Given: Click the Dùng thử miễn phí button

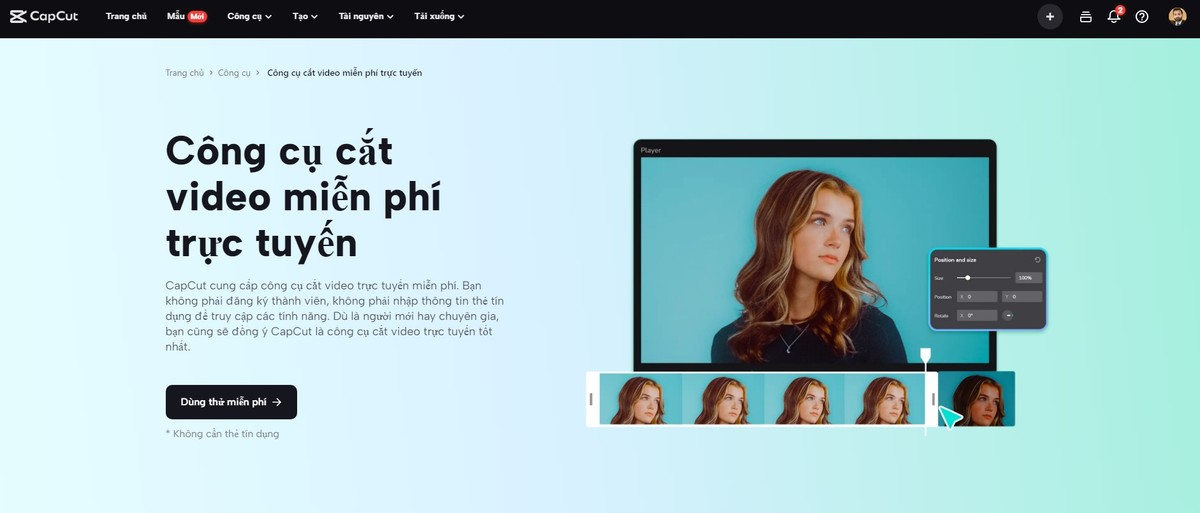Looking at the screenshot, I should 231,402.
